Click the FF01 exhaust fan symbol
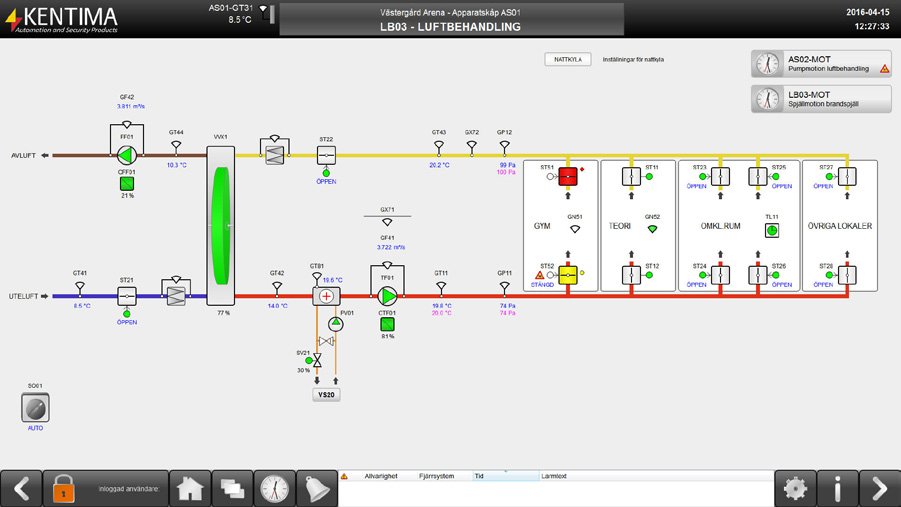901x507 pixels. click(x=126, y=155)
